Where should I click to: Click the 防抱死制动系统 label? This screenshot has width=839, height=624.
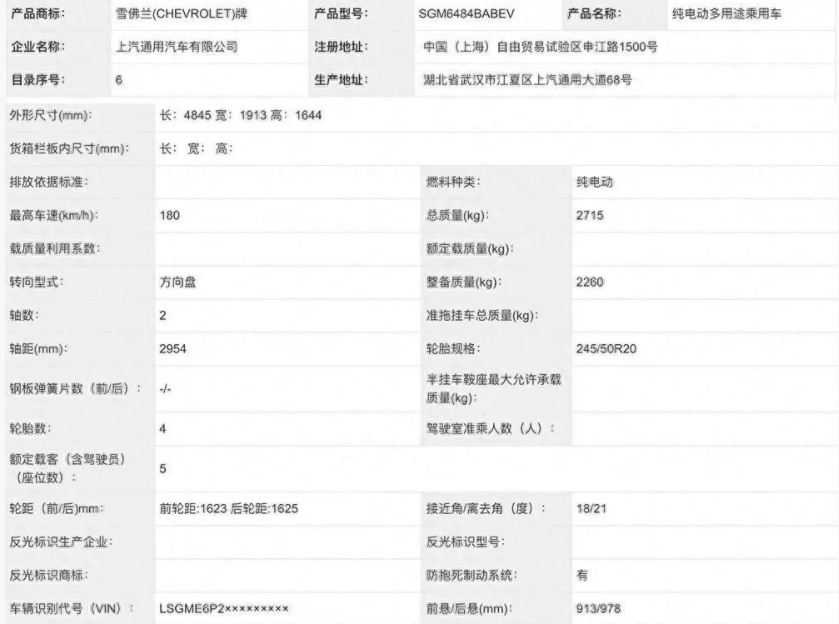[x=471, y=575]
